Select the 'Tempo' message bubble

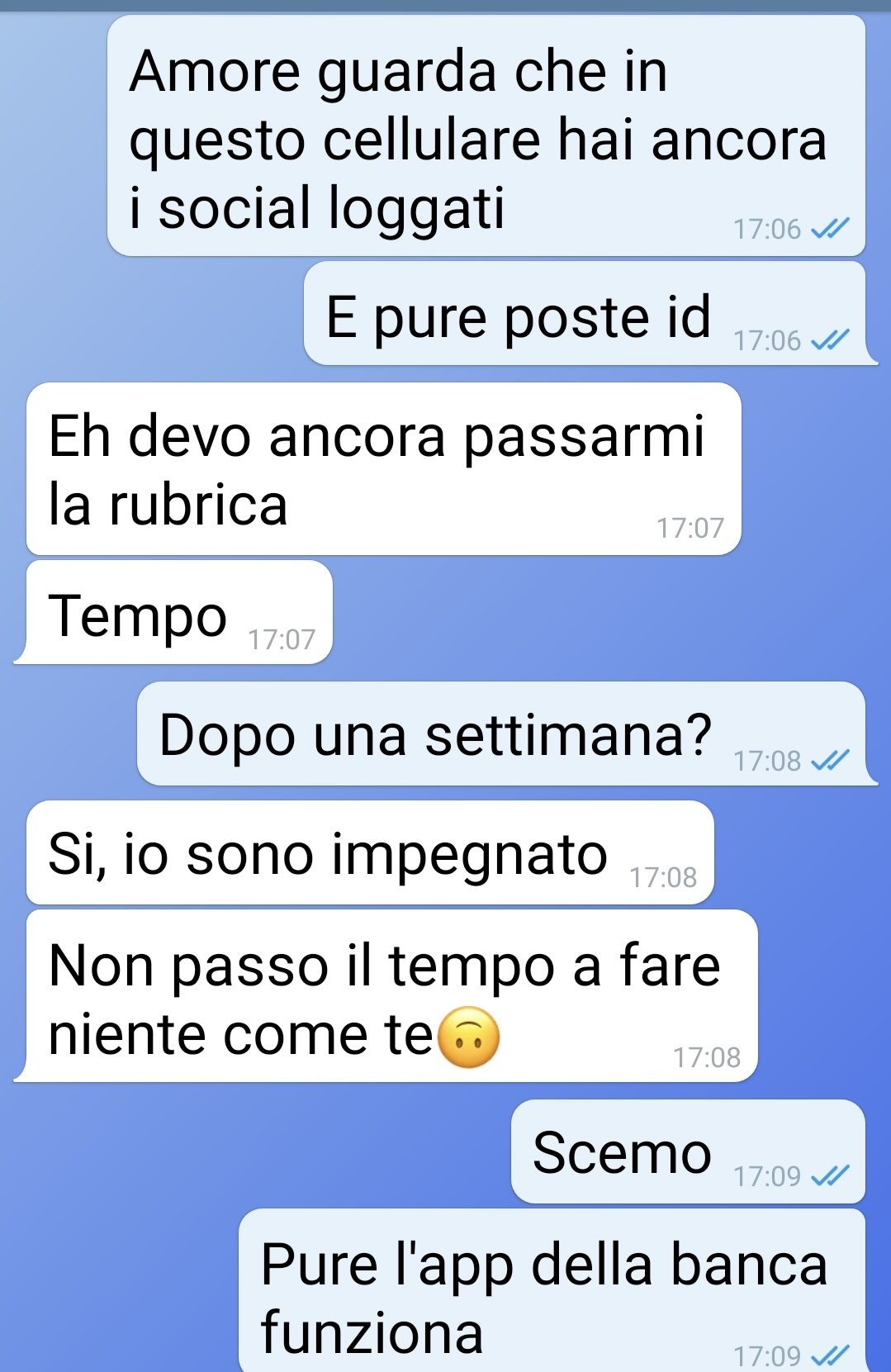[173, 612]
